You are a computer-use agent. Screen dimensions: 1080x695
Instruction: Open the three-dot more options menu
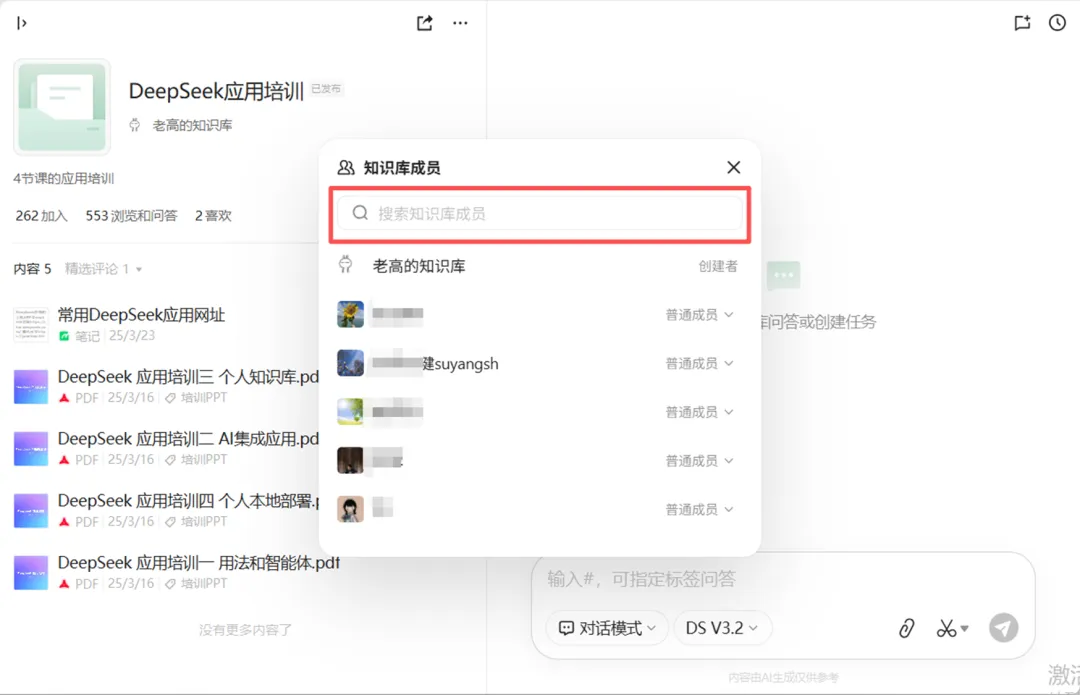(x=460, y=23)
